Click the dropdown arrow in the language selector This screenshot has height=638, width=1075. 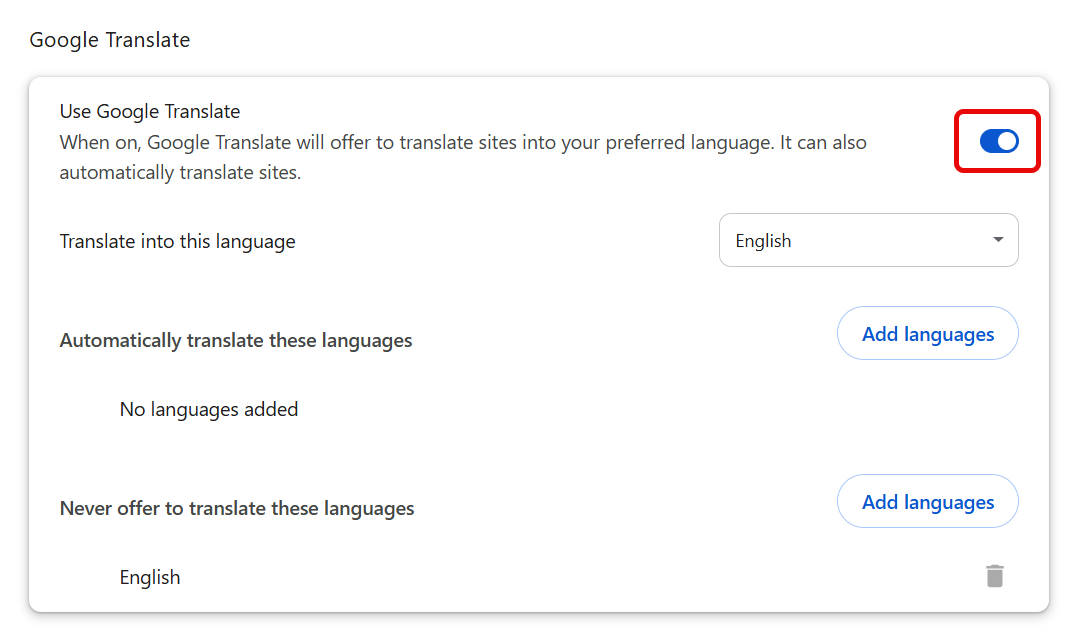996,240
